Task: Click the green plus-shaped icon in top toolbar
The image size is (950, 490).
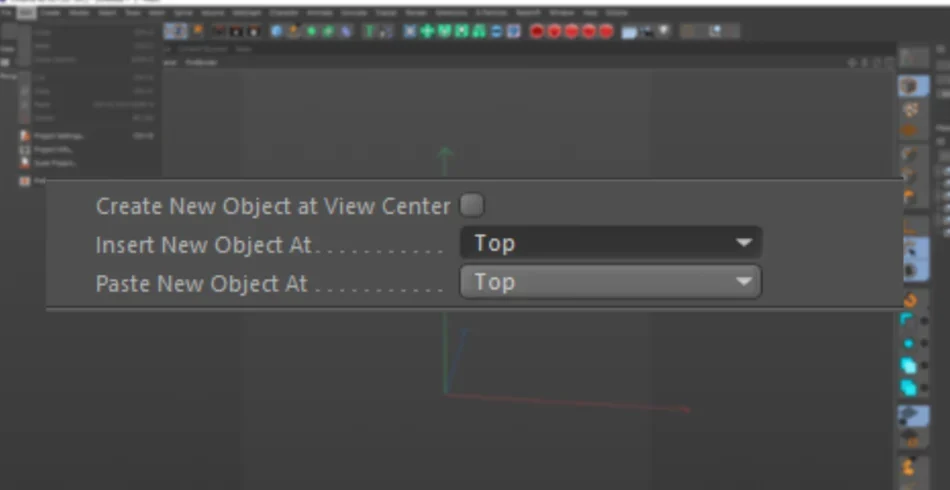Action: [x=427, y=31]
